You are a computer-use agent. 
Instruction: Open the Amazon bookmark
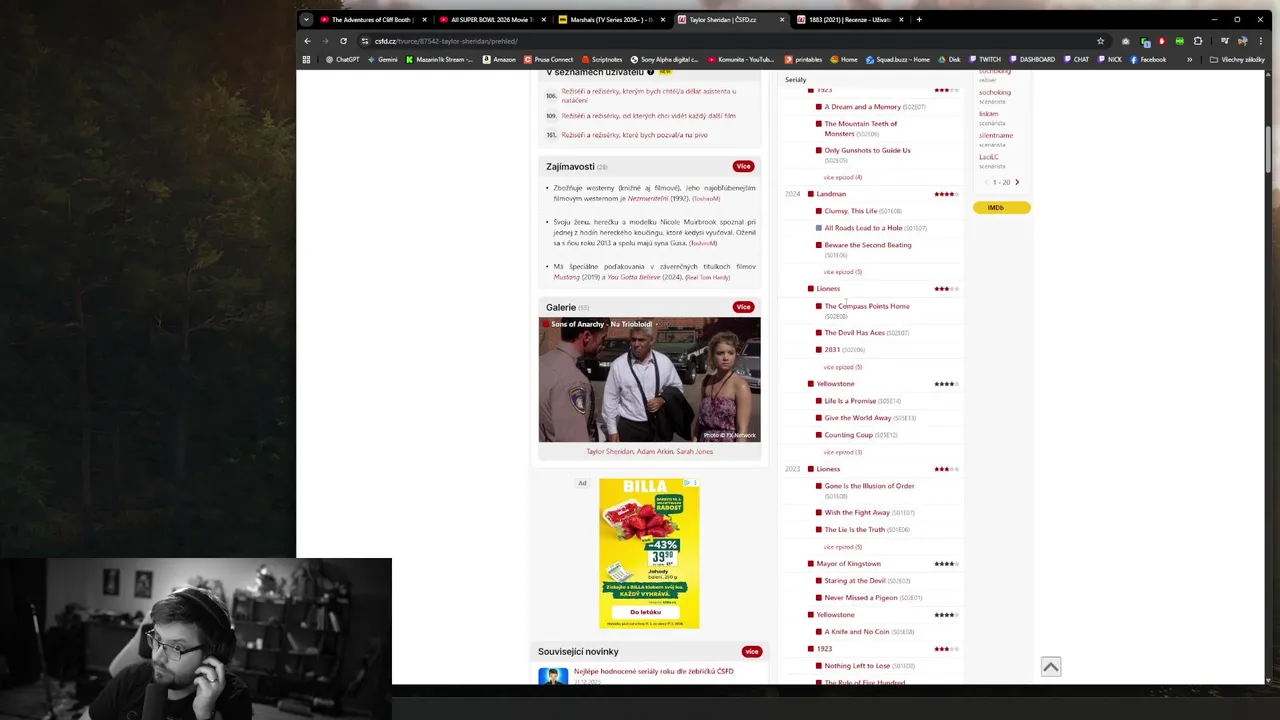(x=499, y=60)
